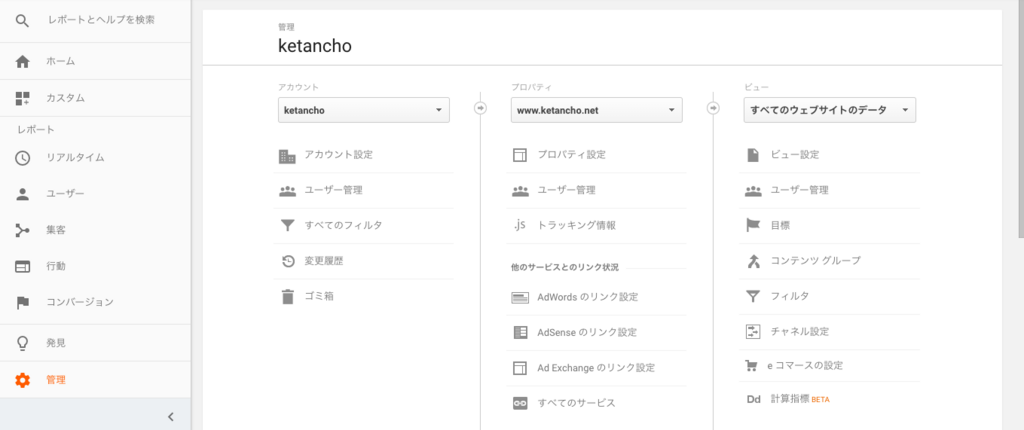Open トラッキング情報 link
1024x430 pixels.
(576, 225)
